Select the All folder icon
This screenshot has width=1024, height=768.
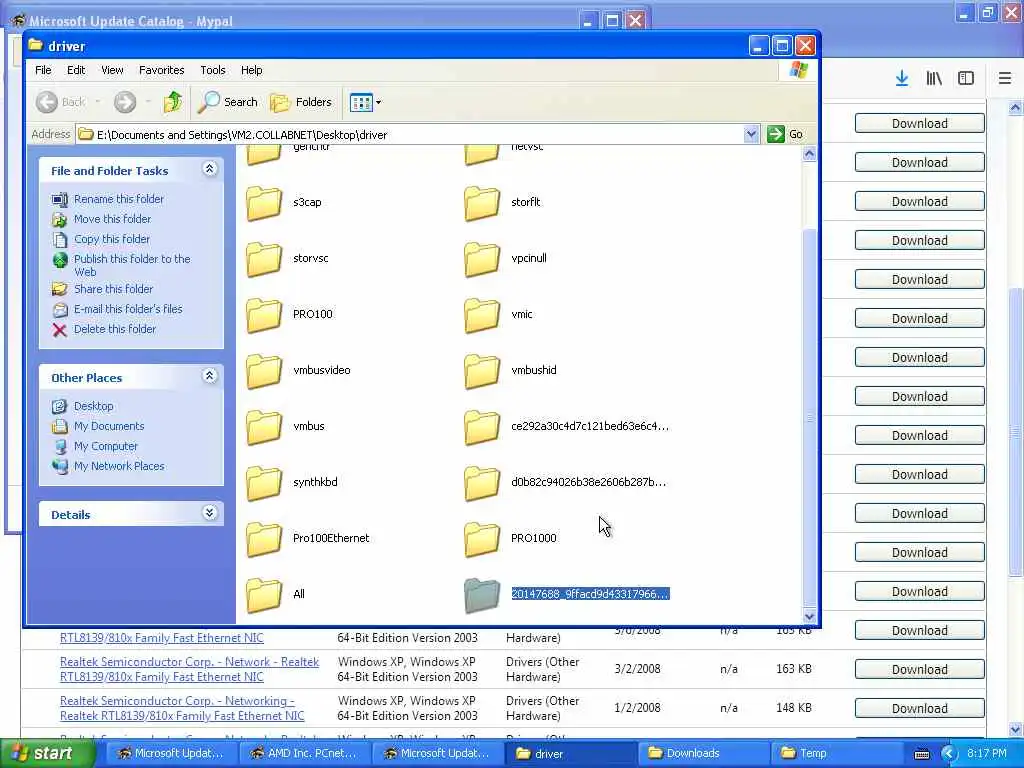pyautogui.click(x=264, y=595)
